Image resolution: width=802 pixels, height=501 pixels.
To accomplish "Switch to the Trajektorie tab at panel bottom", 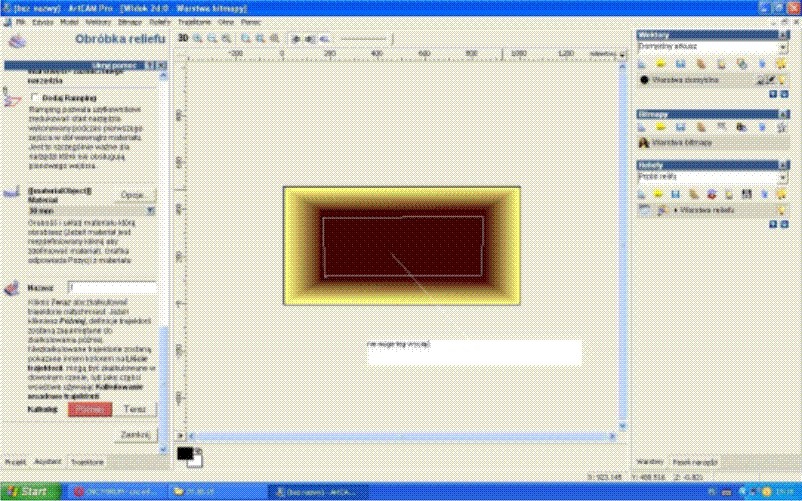I will tap(87, 462).
